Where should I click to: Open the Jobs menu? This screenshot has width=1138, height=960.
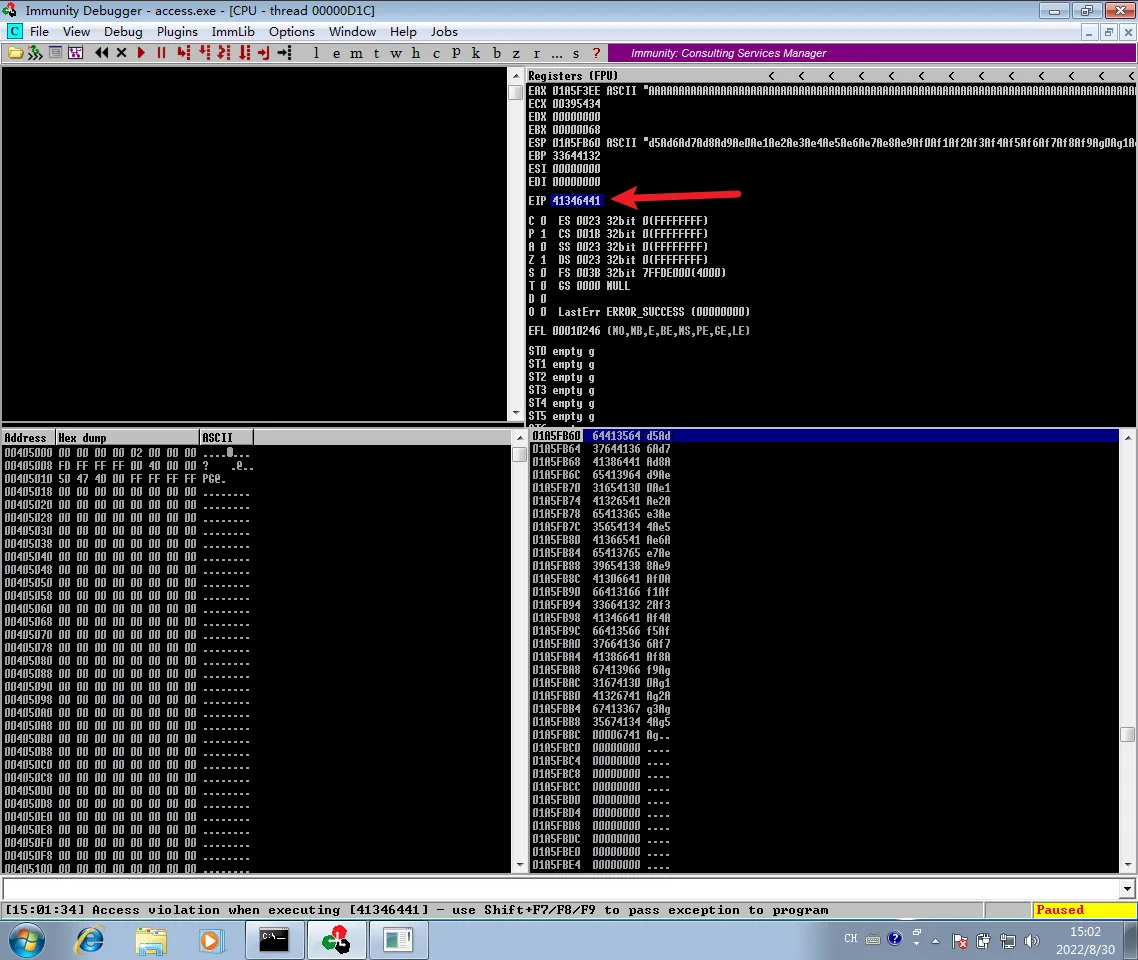444,31
